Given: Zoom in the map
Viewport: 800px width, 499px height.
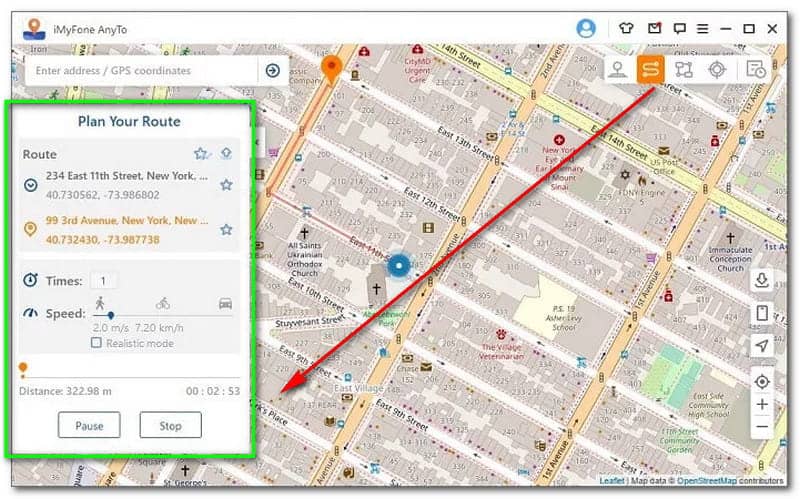Looking at the screenshot, I should (x=762, y=405).
